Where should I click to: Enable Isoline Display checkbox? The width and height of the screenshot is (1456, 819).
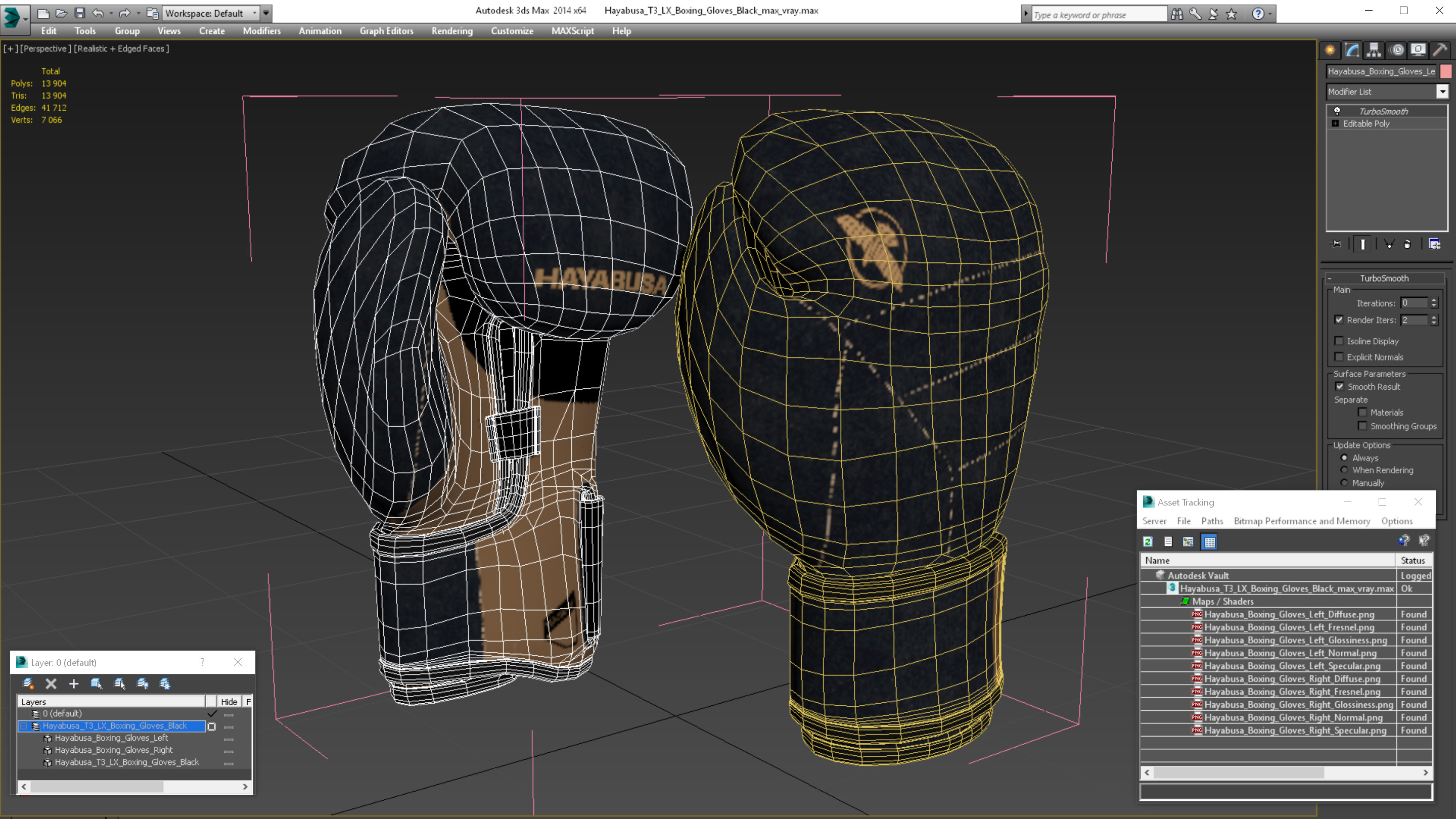point(1339,341)
